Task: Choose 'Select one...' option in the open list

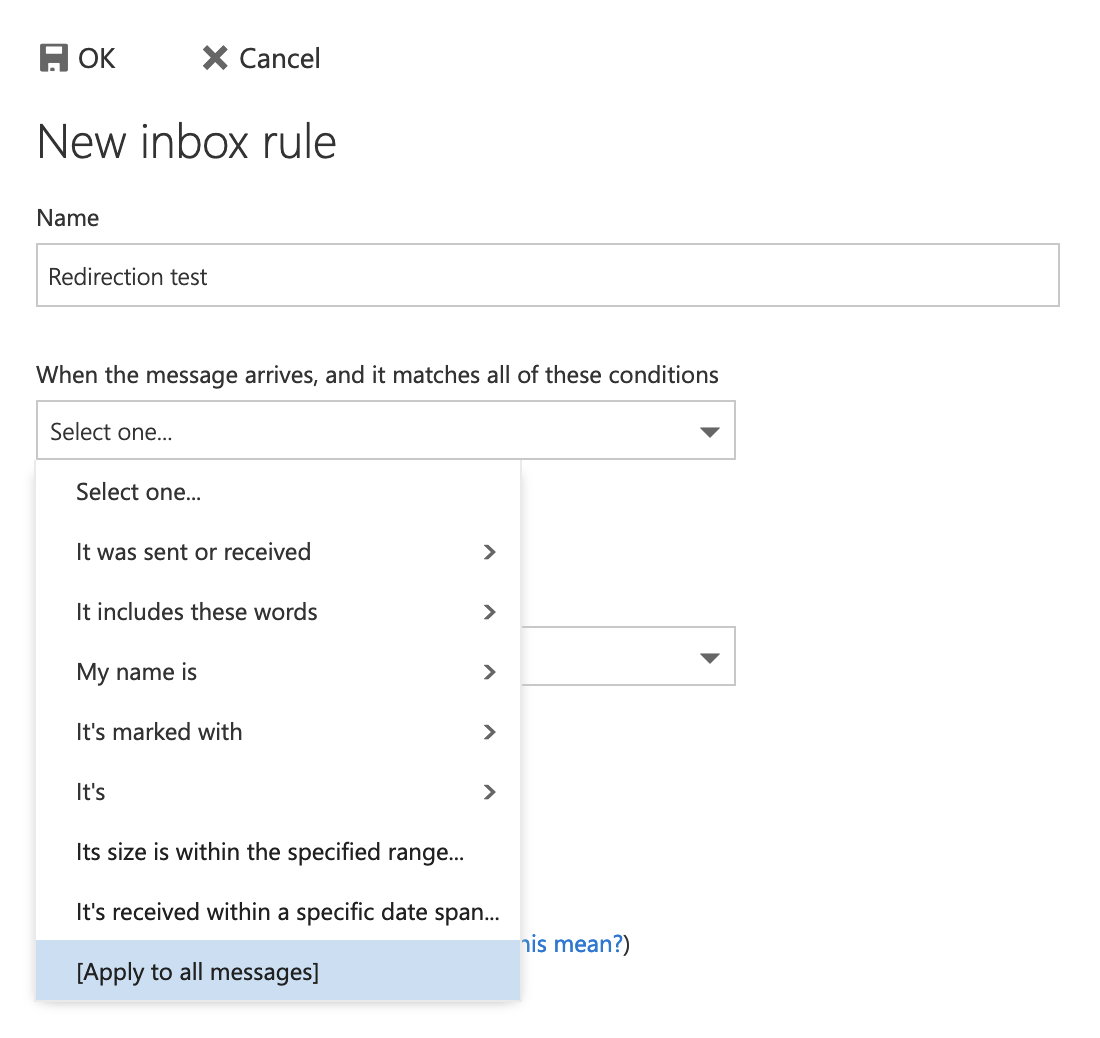Action: pos(139,492)
